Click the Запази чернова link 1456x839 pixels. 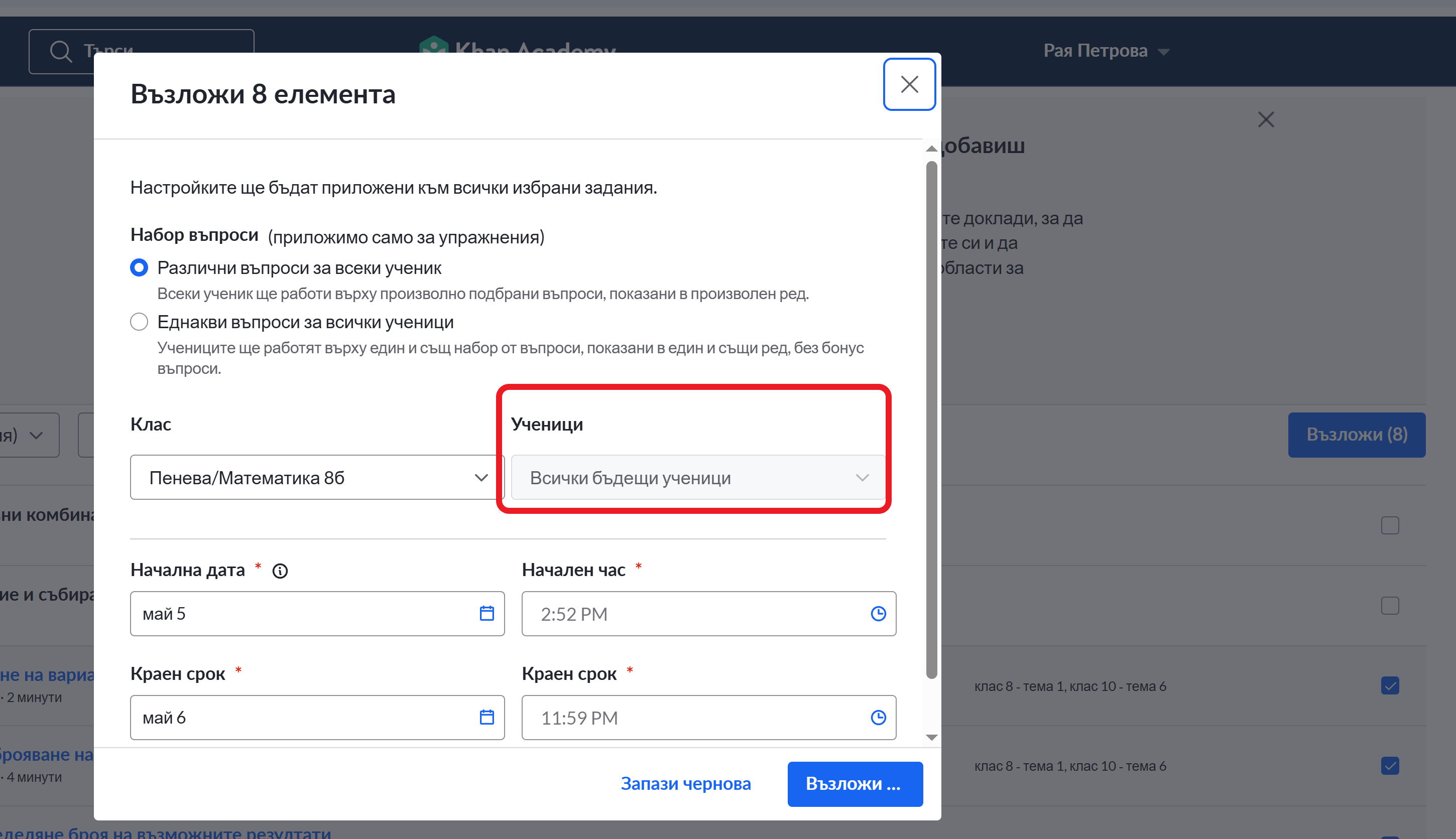685,784
